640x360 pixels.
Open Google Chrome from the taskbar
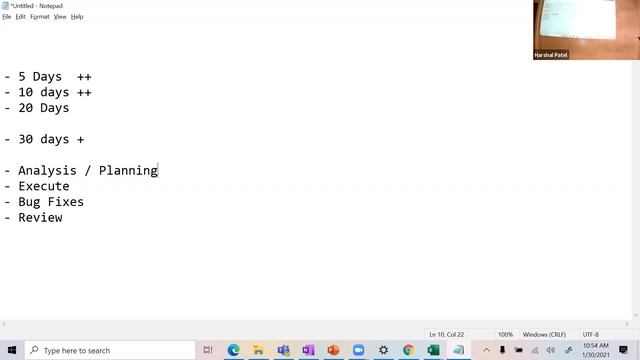[x=408, y=350]
